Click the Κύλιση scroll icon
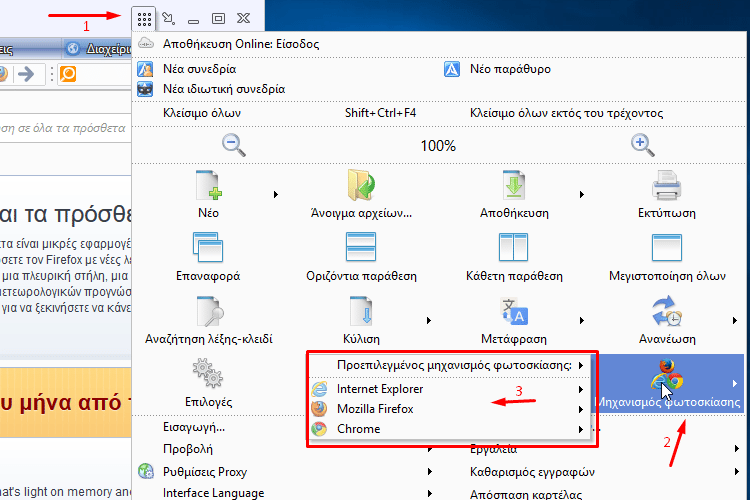Viewport: 750px width, 500px height. pyautogui.click(x=361, y=311)
